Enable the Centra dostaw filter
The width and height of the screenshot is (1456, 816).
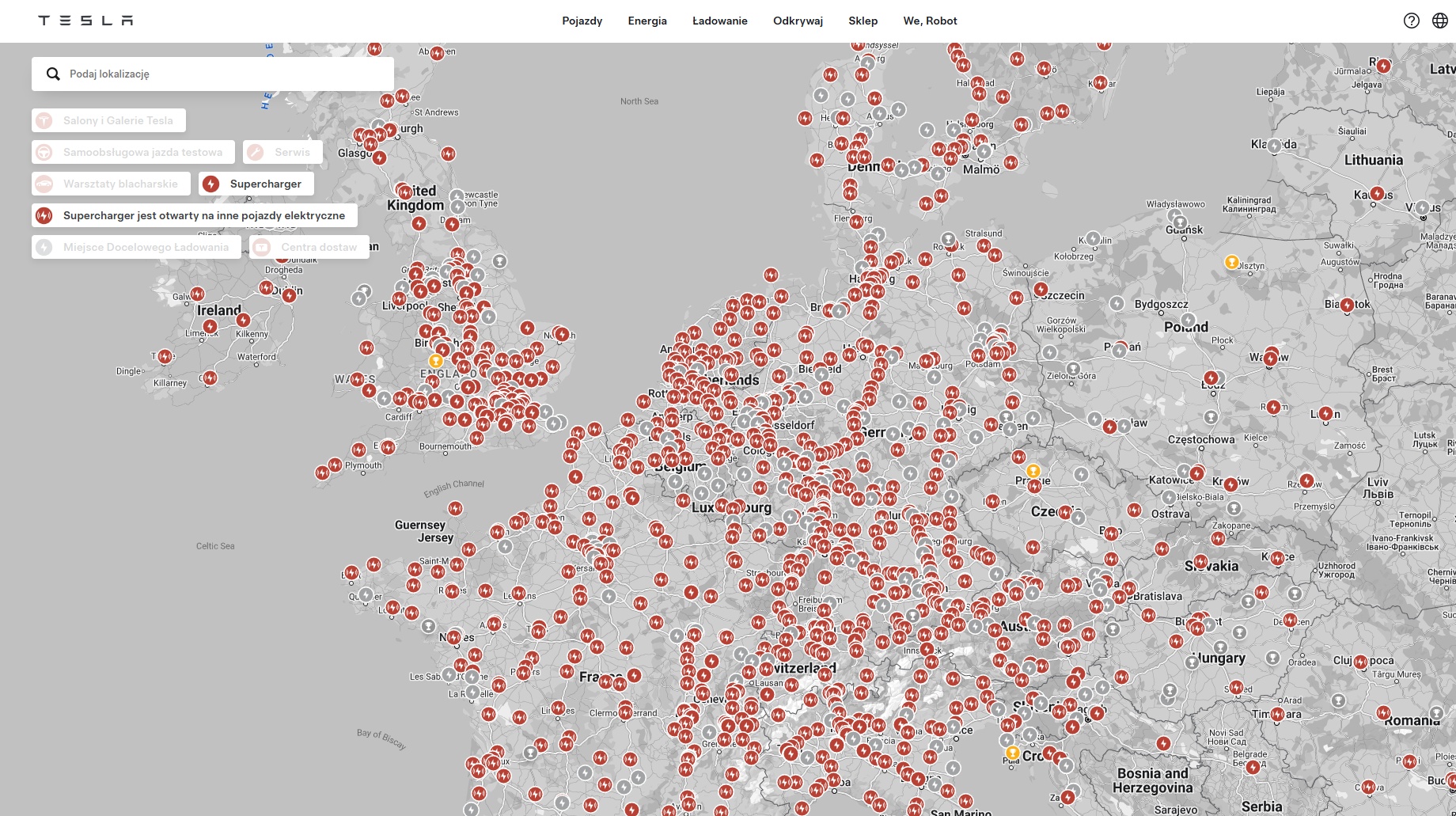click(x=309, y=247)
